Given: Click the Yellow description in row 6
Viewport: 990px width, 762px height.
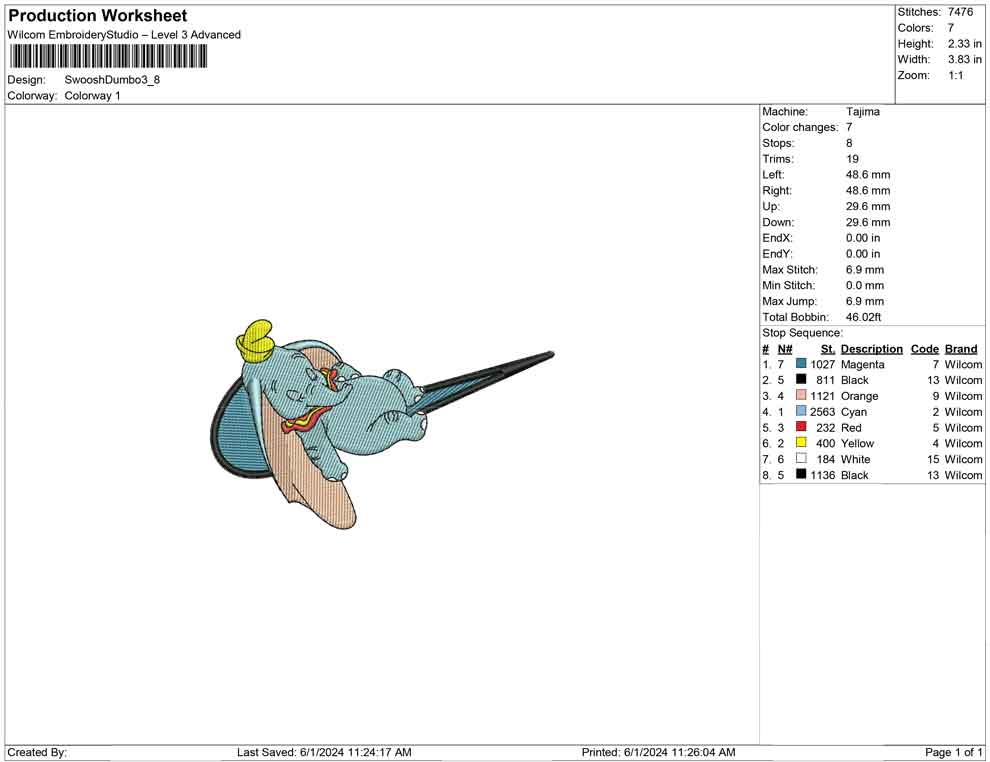Looking at the screenshot, I should tap(857, 444).
